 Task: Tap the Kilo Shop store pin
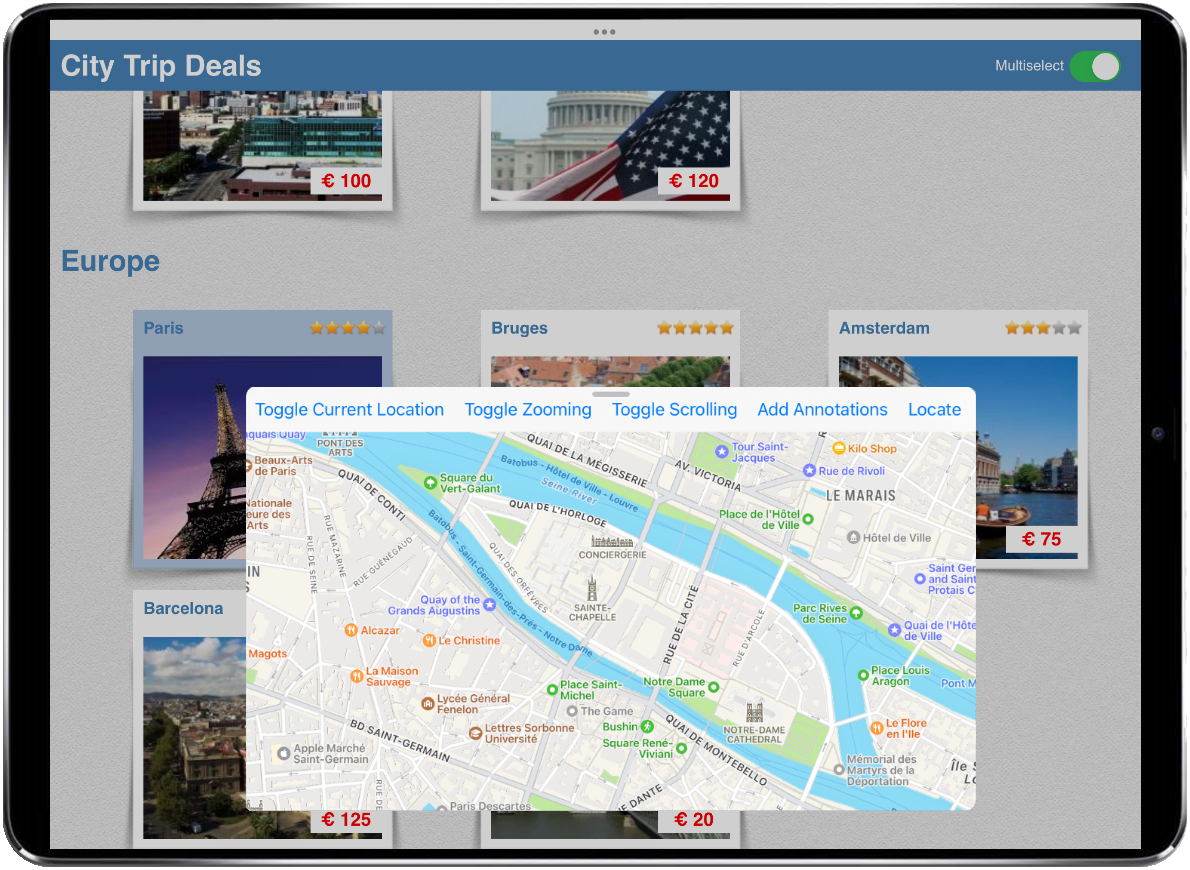tap(839, 448)
